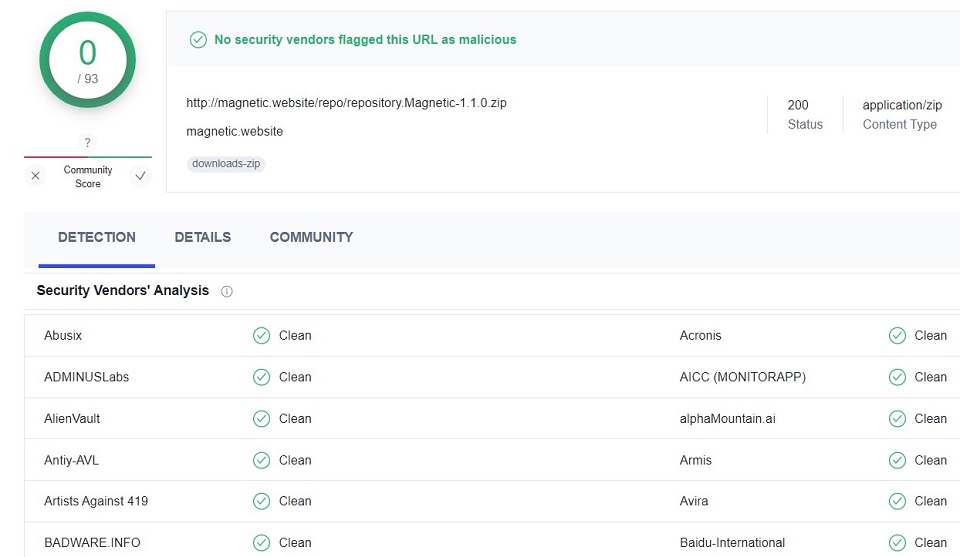Image resolution: width=960 pixels, height=557 pixels.
Task: Click the Antiy-AVL vendor name
Action: point(71,460)
